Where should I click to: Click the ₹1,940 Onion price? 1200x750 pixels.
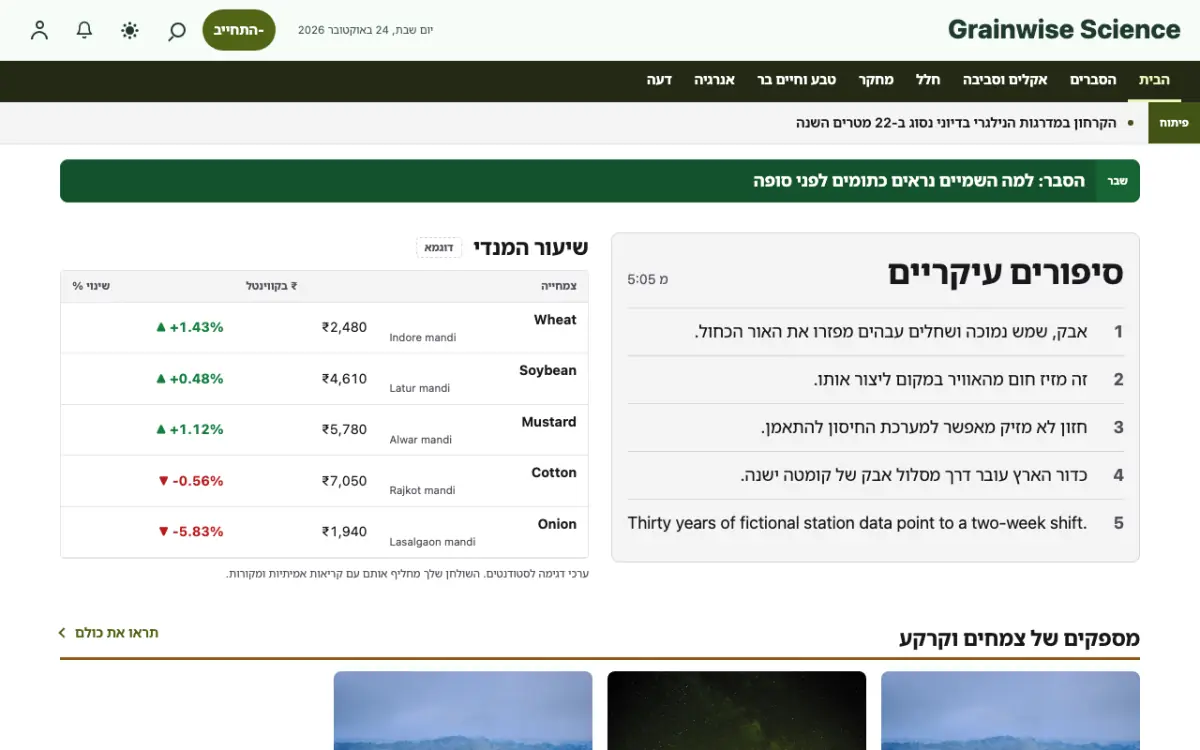(x=344, y=531)
